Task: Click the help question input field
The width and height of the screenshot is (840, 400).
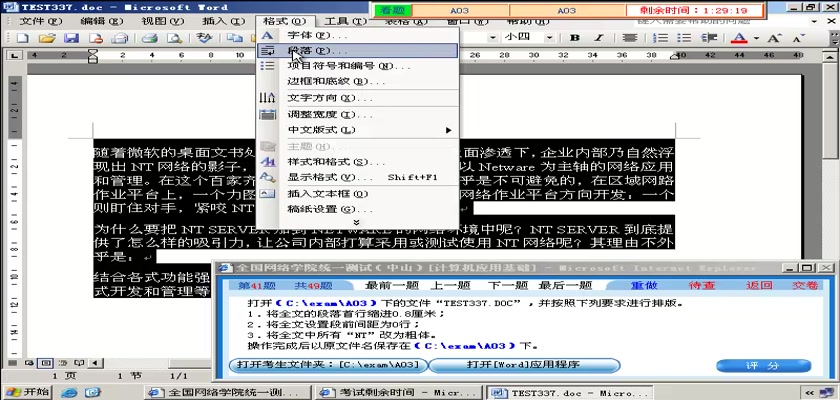Action: click(721, 21)
